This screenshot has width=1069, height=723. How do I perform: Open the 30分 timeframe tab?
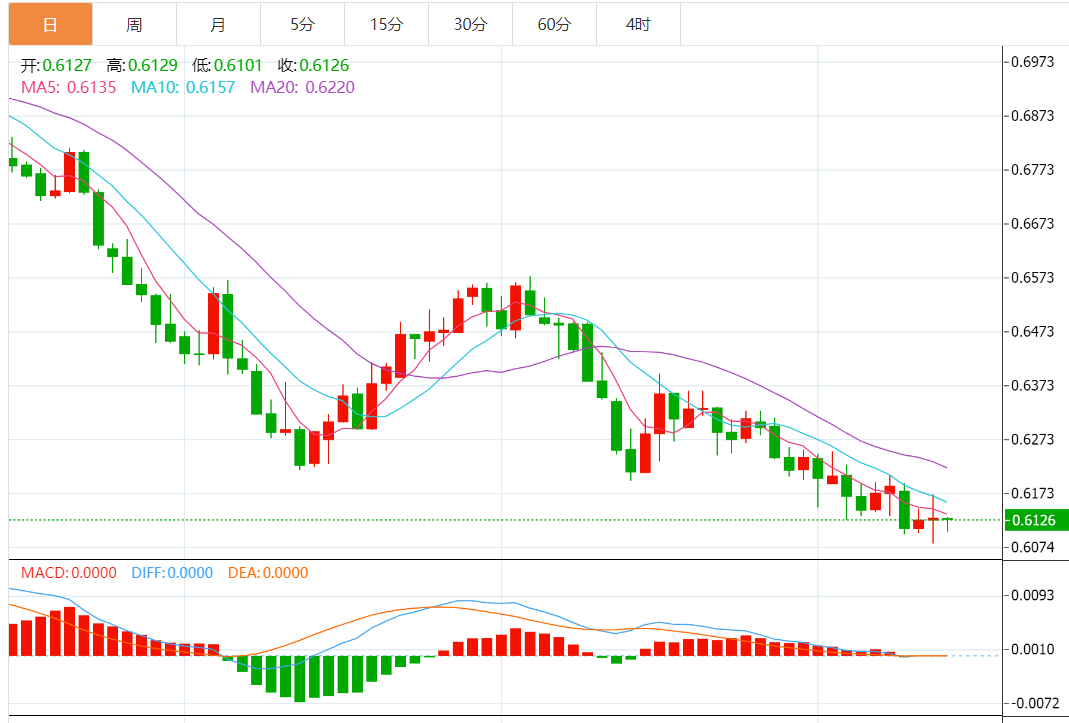(x=470, y=25)
